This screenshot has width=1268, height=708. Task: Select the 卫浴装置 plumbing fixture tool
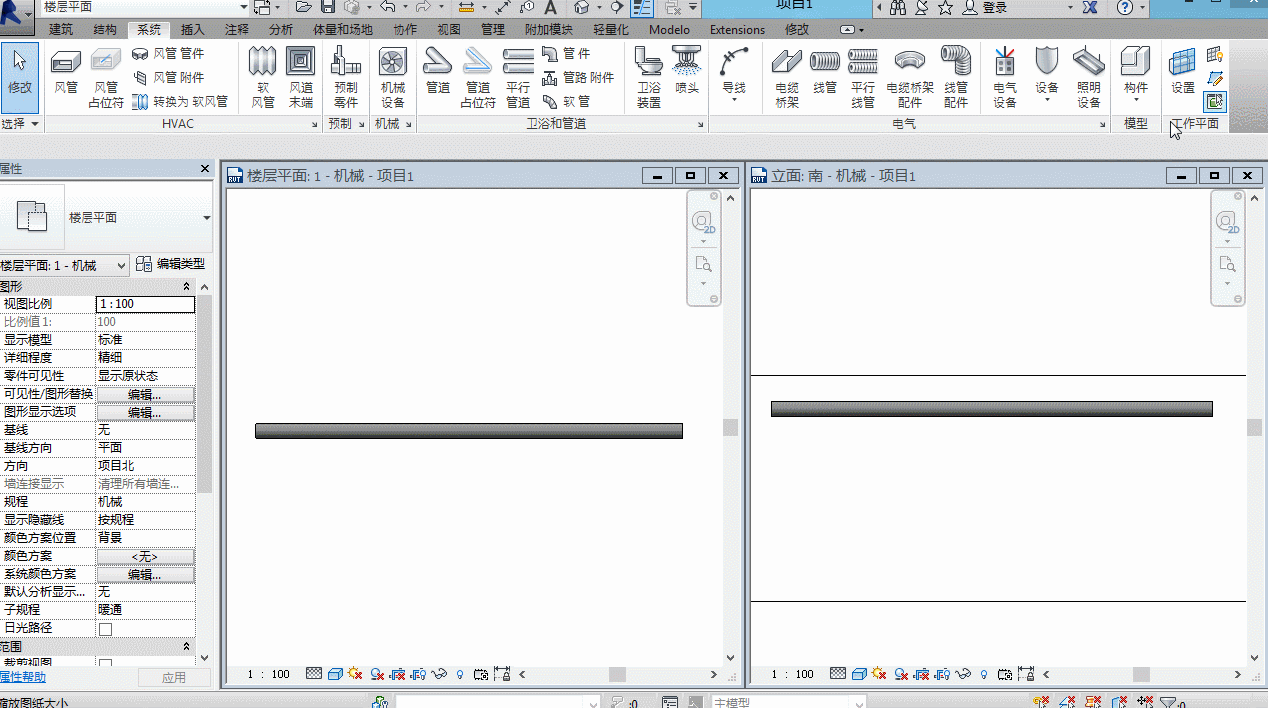coord(649,77)
